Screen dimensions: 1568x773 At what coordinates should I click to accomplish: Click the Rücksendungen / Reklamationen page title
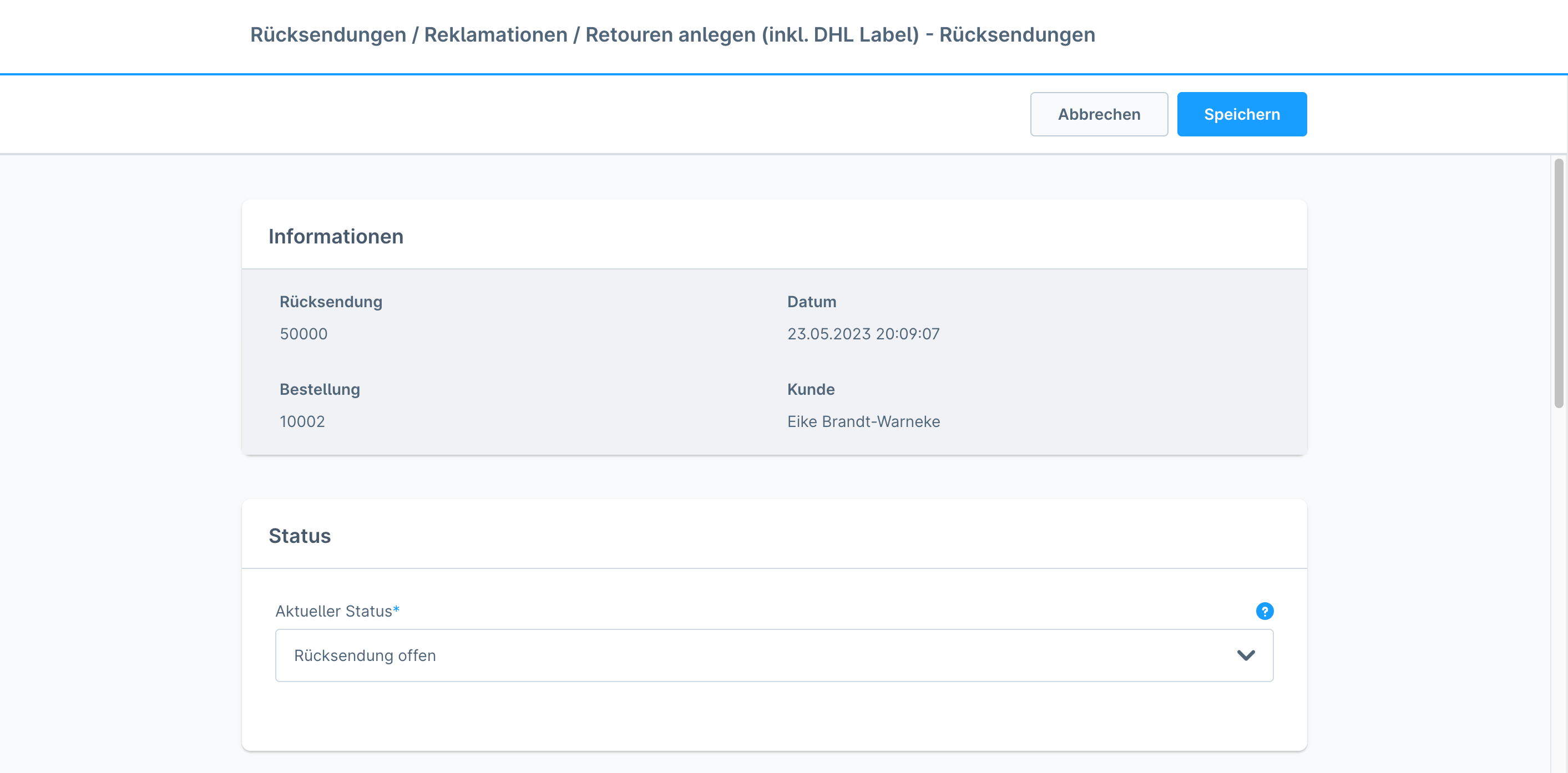pyautogui.click(x=672, y=35)
